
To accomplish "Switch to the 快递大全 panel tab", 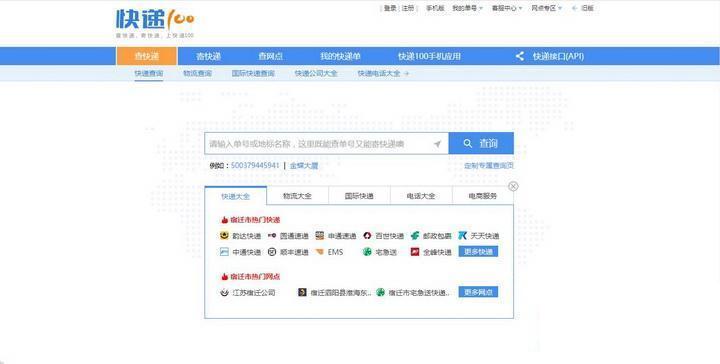I will coord(236,196).
